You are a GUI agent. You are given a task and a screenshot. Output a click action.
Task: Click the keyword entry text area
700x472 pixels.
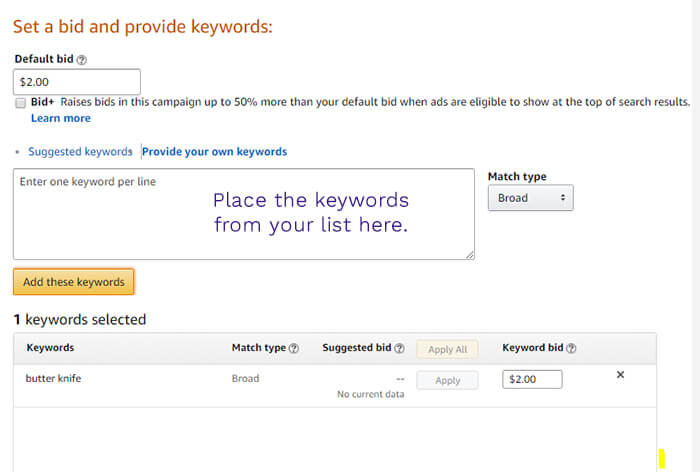tap(243, 214)
